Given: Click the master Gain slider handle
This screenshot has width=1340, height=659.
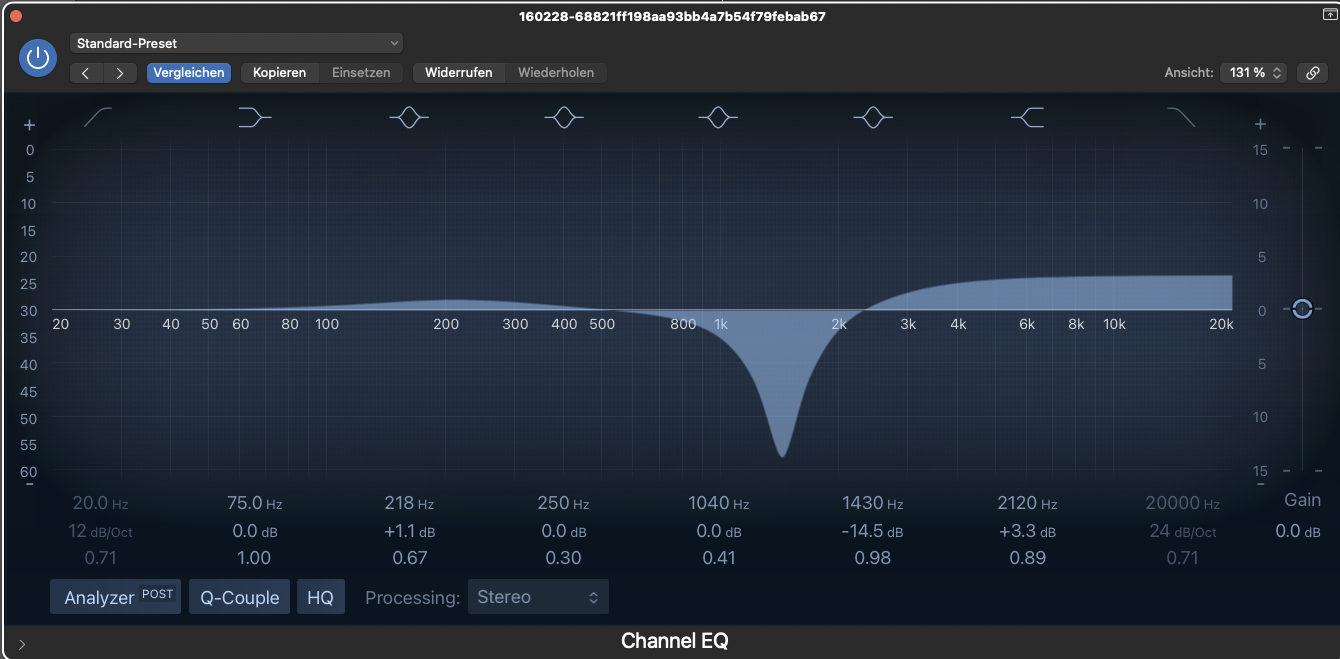Looking at the screenshot, I should (1301, 309).
